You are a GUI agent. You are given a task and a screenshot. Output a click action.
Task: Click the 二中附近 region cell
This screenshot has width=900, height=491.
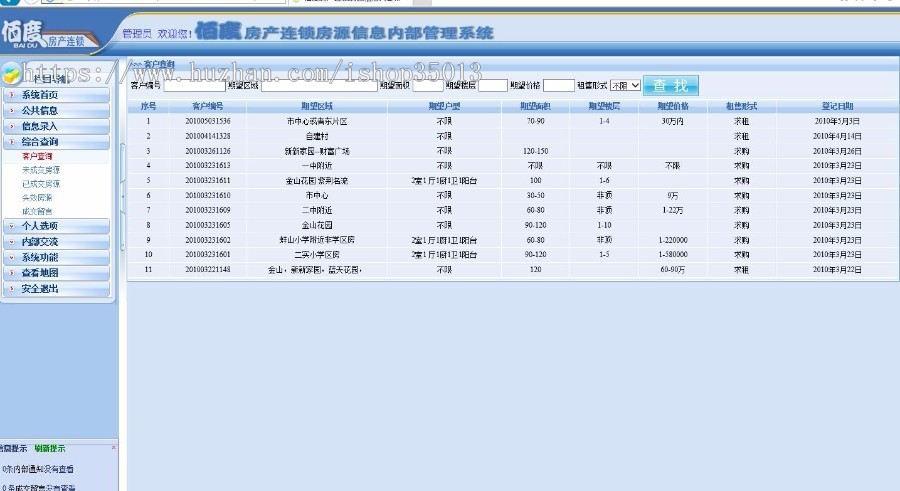coord(317,210)
